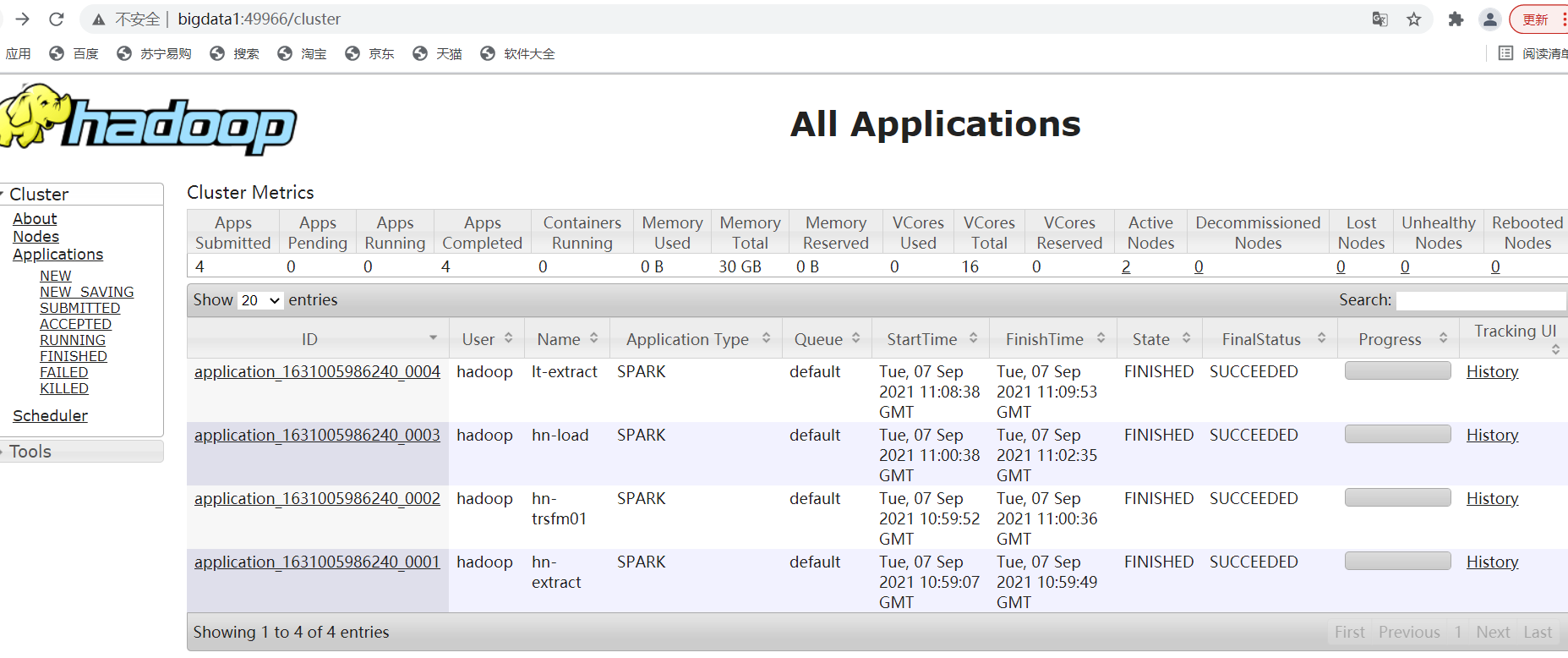Open the 淘宝 bookmark
The image size is (1568, 658).
[302, 53]
